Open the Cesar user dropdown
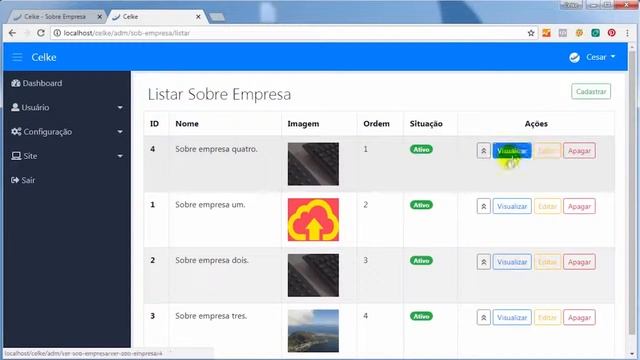The image size is (640, 360). [x=600, y=57]
